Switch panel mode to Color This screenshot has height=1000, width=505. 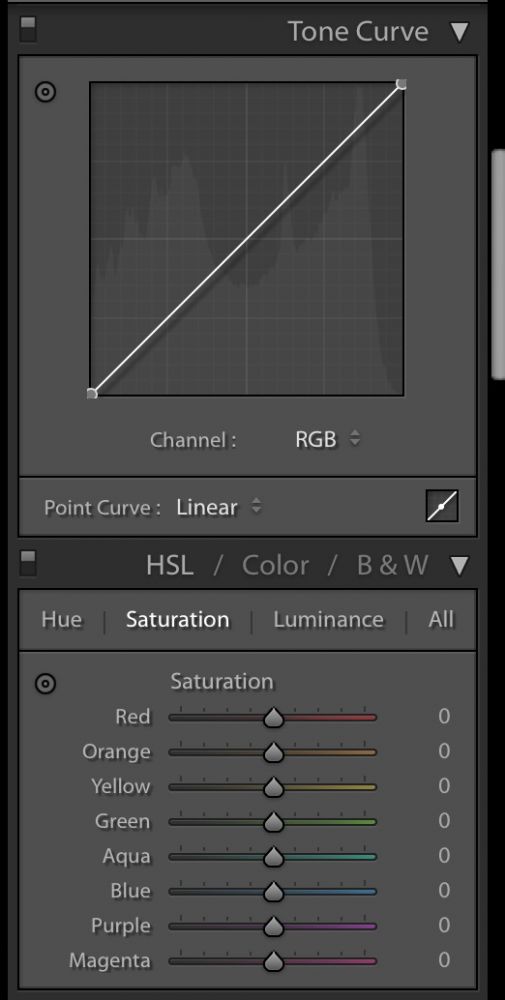pyautogui.click(x=275, y=566)
